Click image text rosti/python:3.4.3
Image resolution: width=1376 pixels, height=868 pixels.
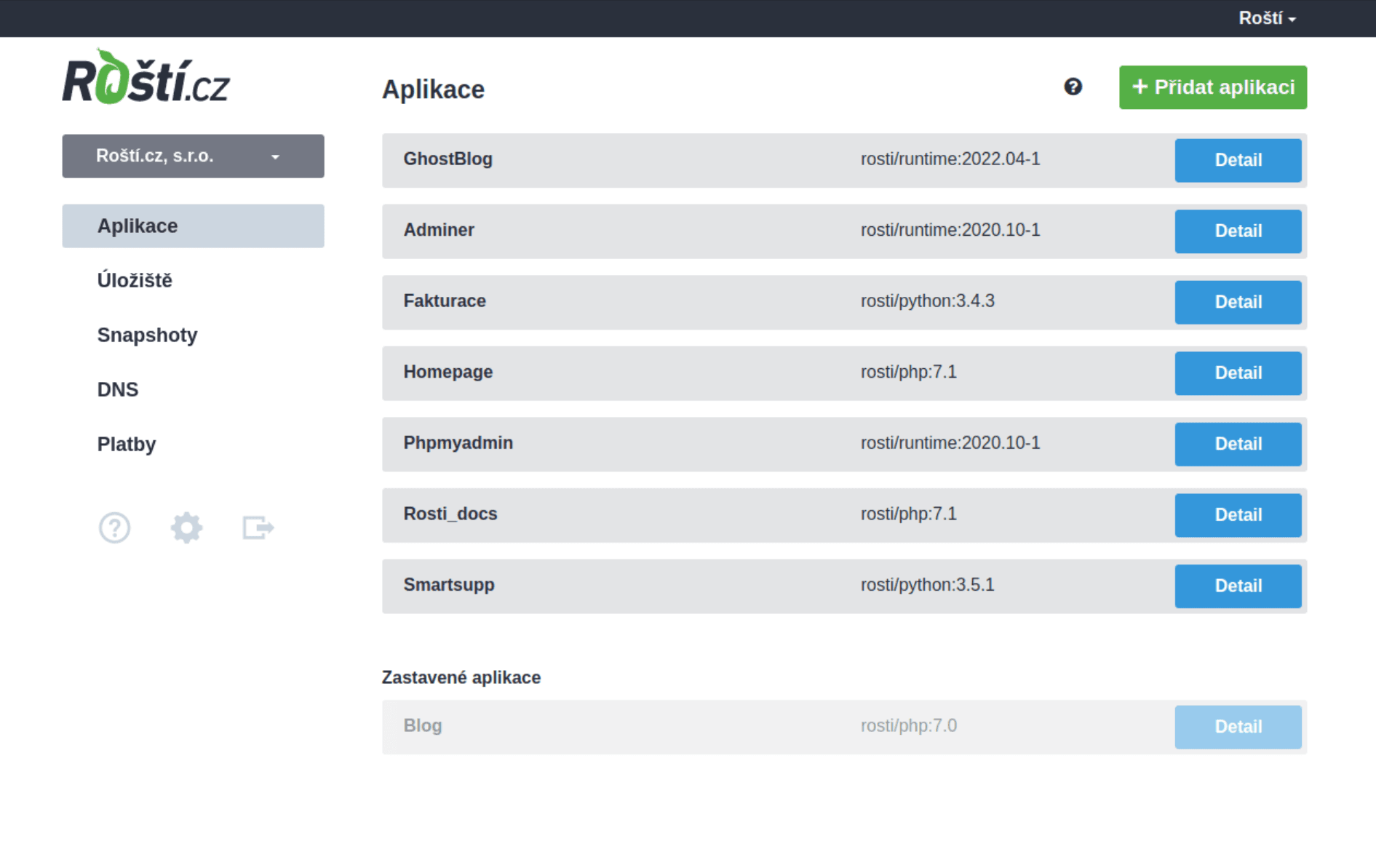[x=927, y=301]
